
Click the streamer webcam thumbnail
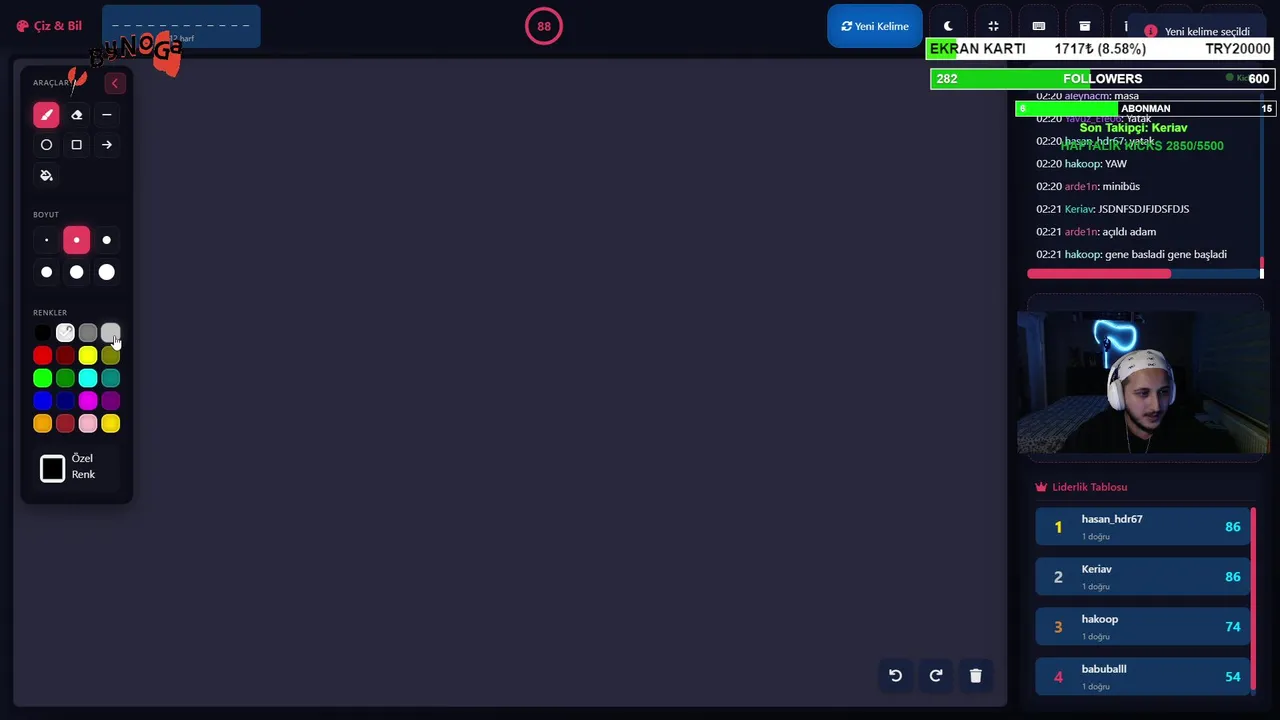pos(1142,382)
